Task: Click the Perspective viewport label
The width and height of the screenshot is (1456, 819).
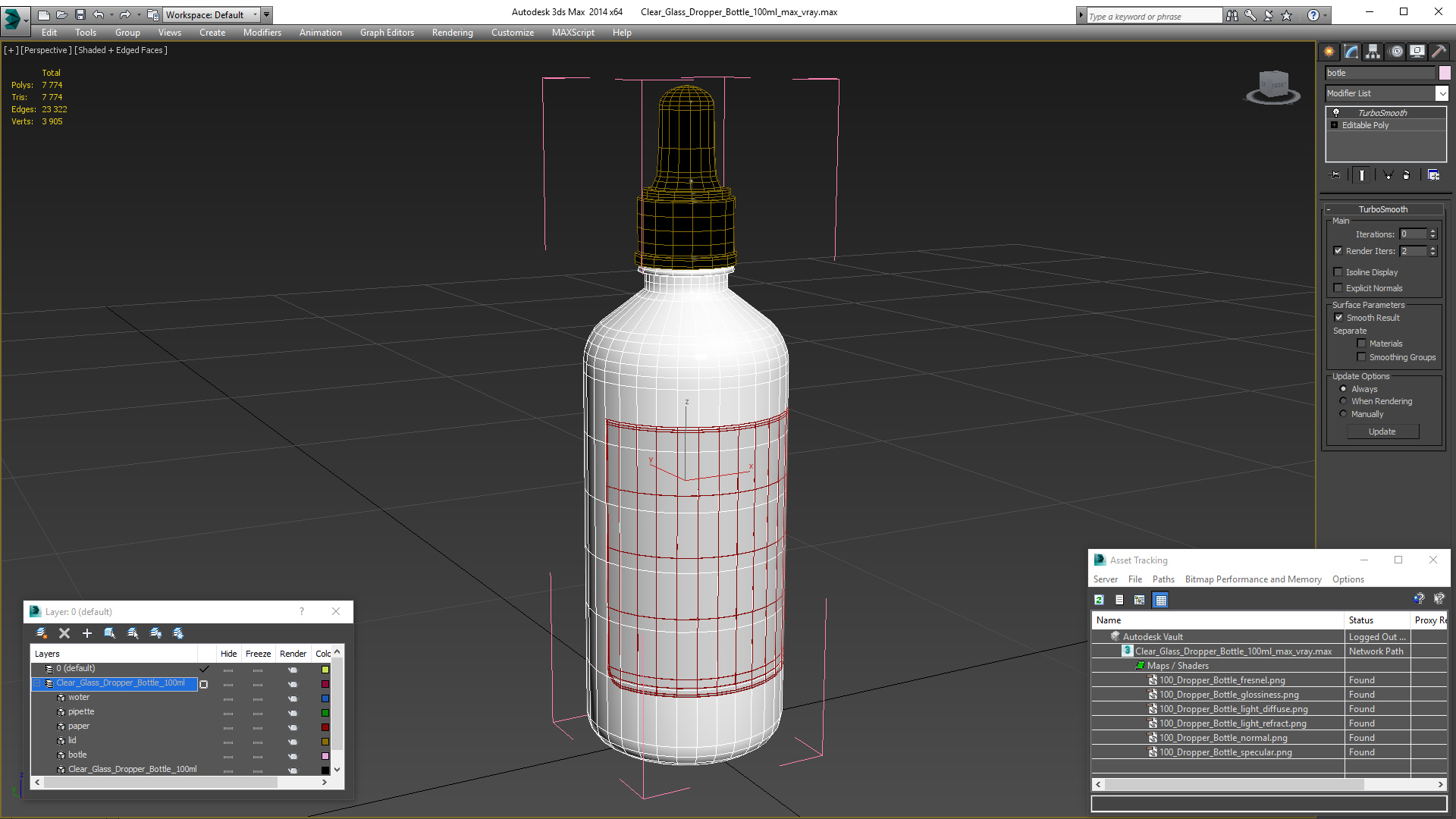Action: 46,50
